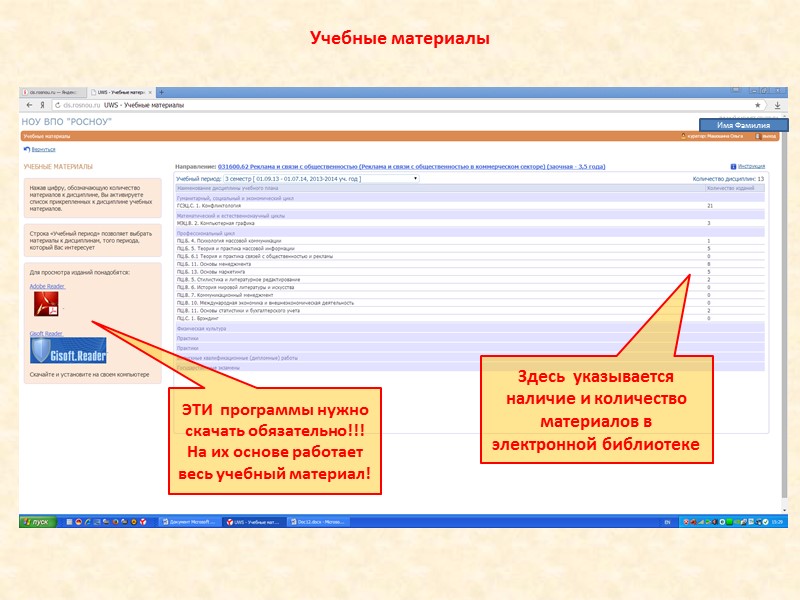Click the Gisoft Reader text link
The image size is (800, 600).
(46, 334)
